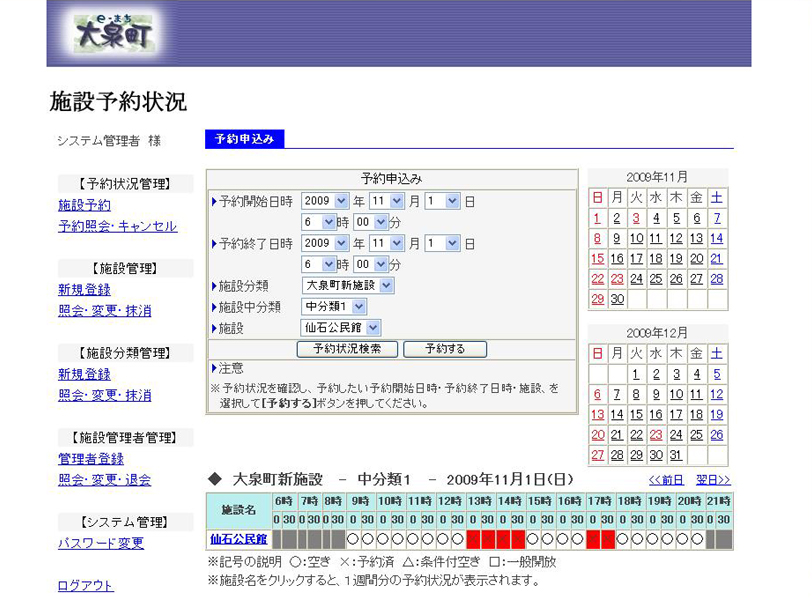Open the end hour 6 dropdown

coord(318,264)
